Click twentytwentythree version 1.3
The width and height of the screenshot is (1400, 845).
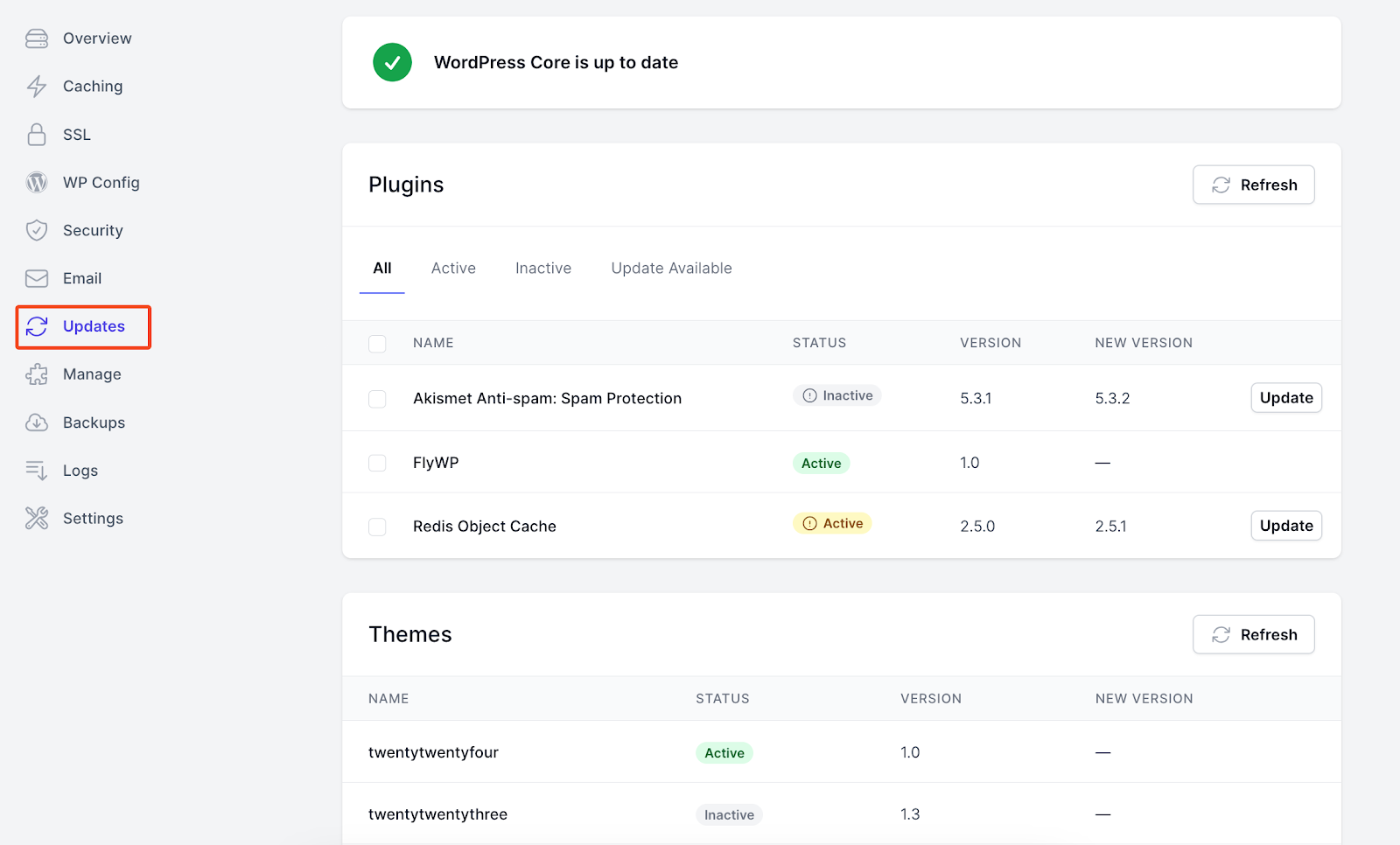910,814
